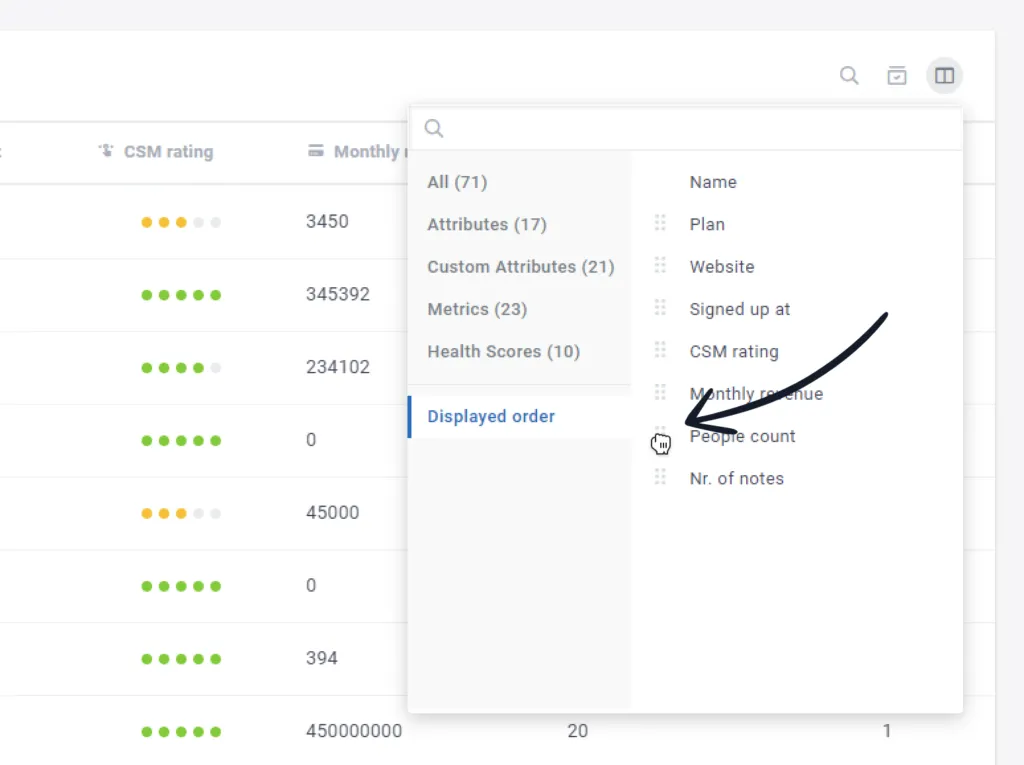This screenshot has width=1024, height=765.
Task: Click the 234102 revenue cell
Action: tap(338, 367)
